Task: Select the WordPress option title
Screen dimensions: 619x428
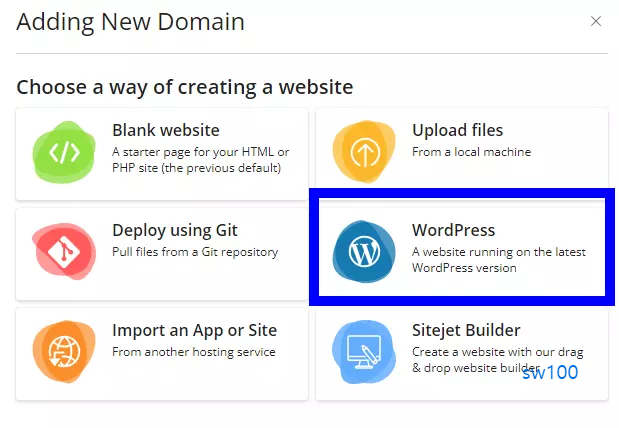Action: [454, 230]
